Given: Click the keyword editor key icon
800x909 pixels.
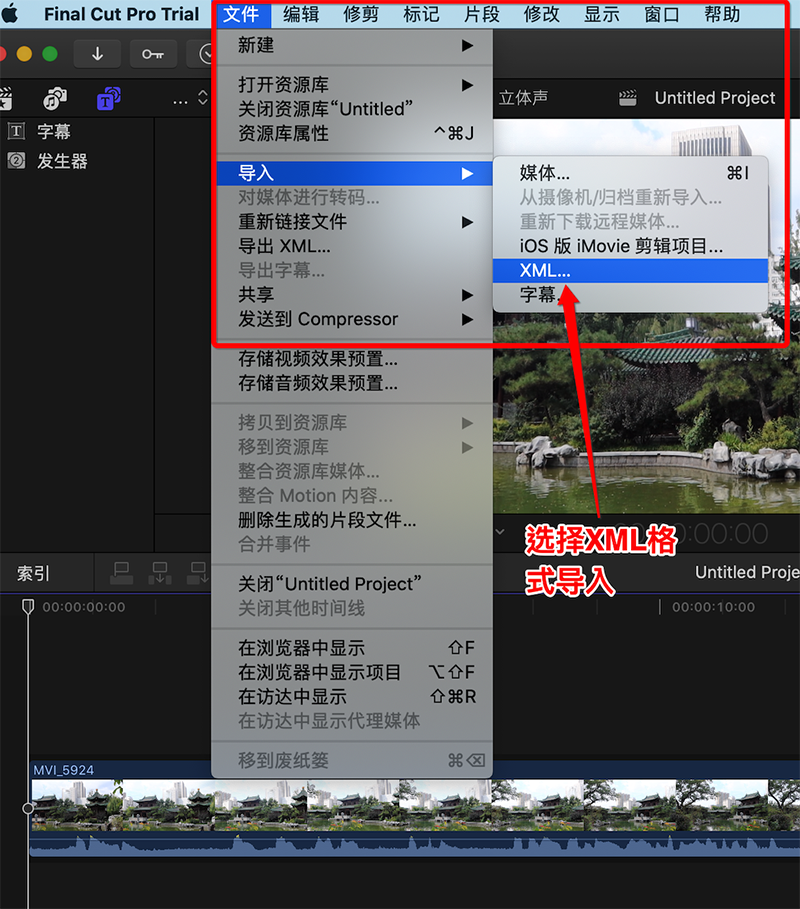Looking at the screenshot, I should (152, 54).
